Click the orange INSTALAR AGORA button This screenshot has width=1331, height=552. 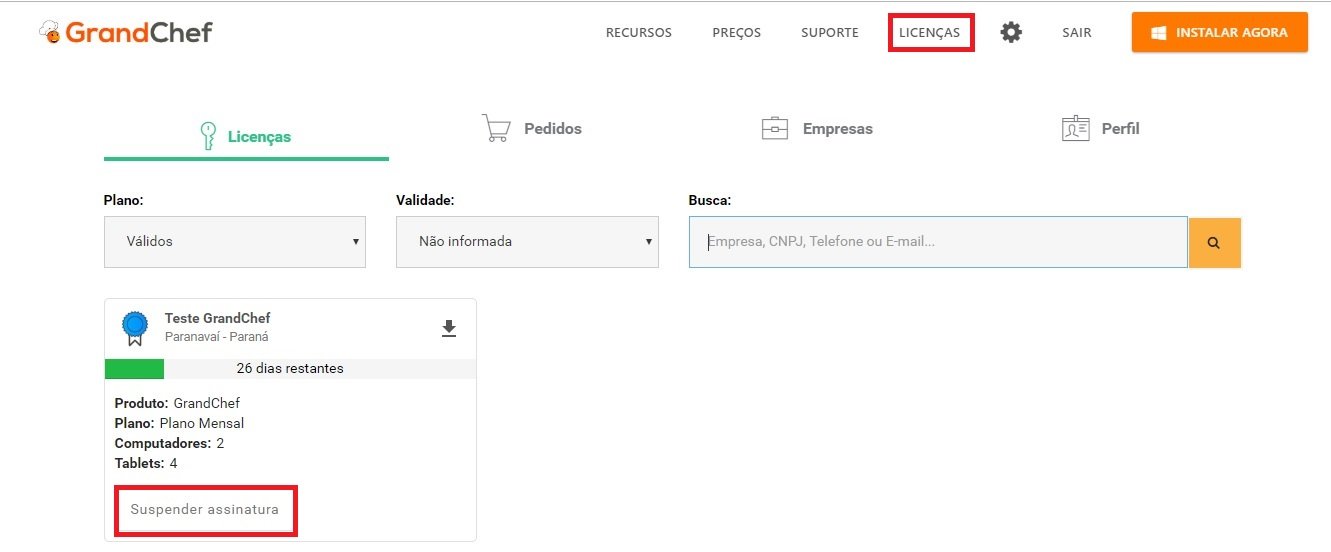tap(1219, 32)
